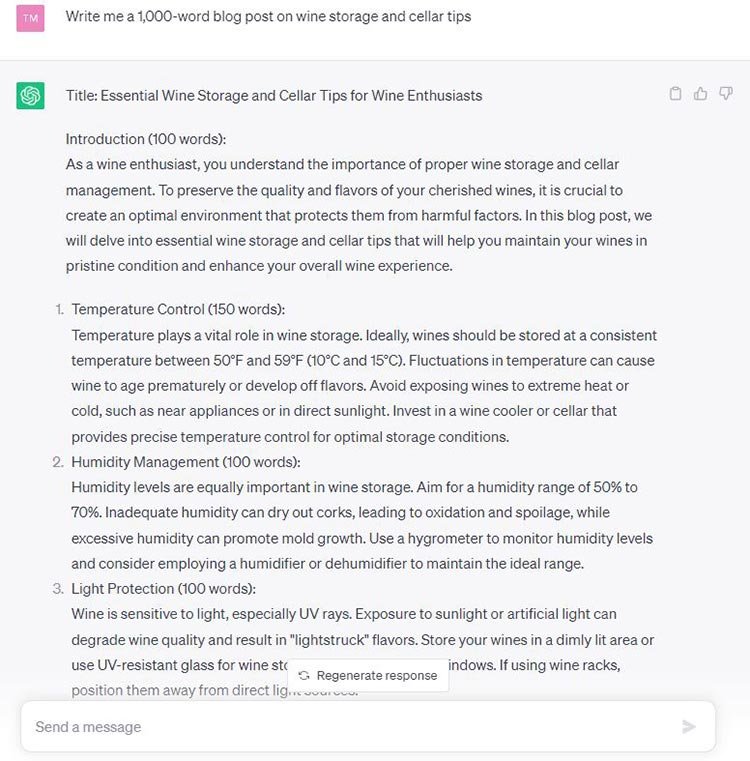Click the Humidity Management (100 words) heading
Viewport: 750px width, 761px height.
tap(185, 462)
